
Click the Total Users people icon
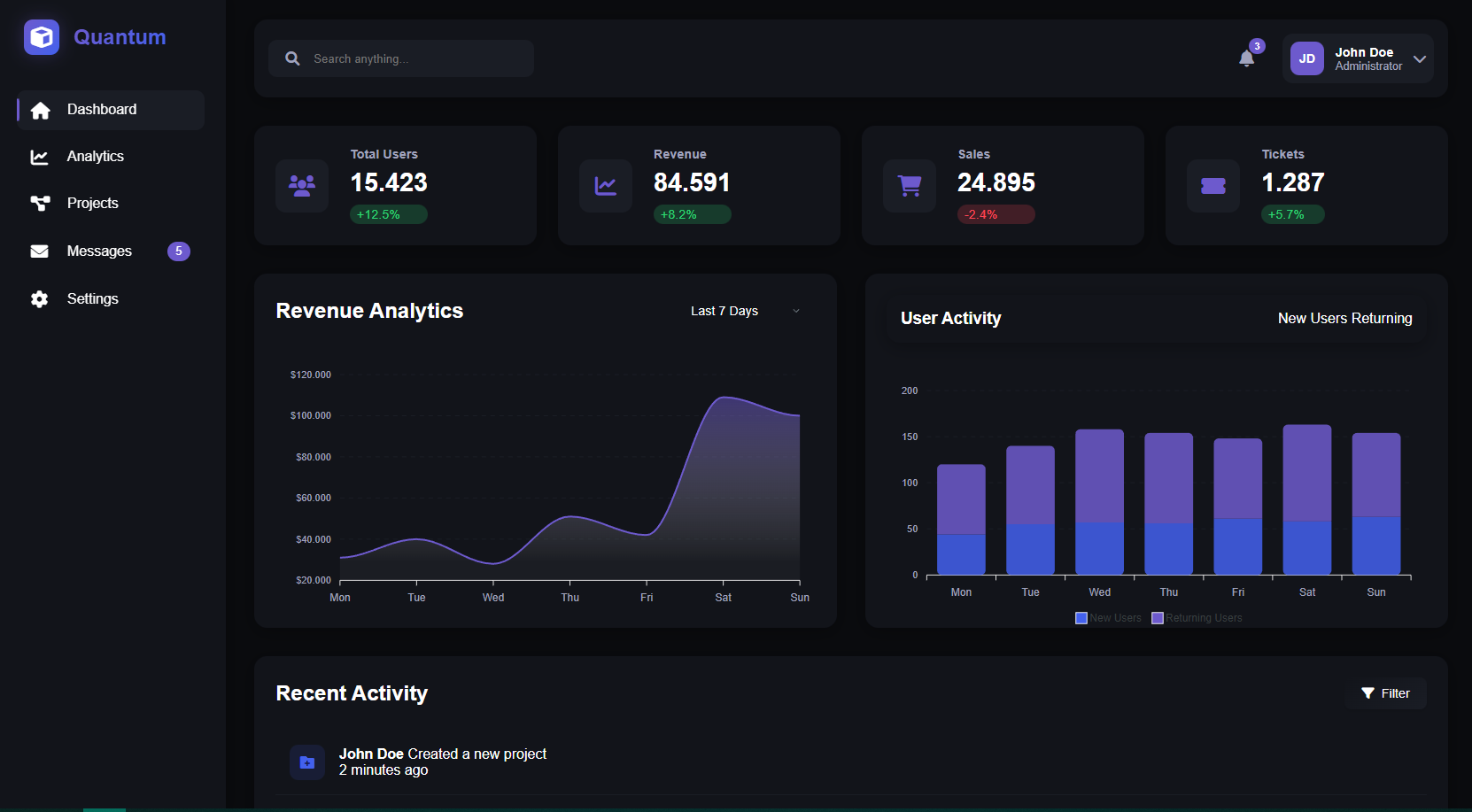pos(302,186)
